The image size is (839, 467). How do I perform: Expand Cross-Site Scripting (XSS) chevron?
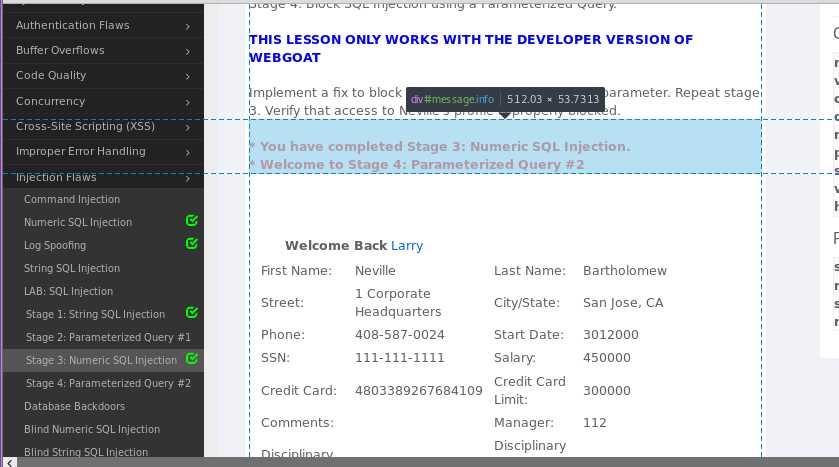188,127
